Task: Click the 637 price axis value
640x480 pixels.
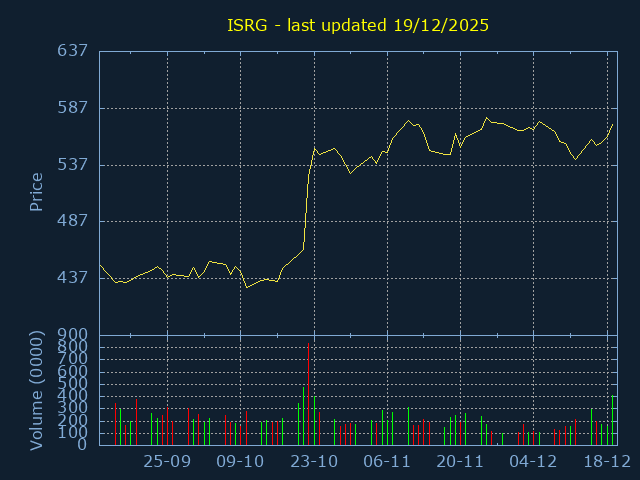Action: (x=73, y=51)
